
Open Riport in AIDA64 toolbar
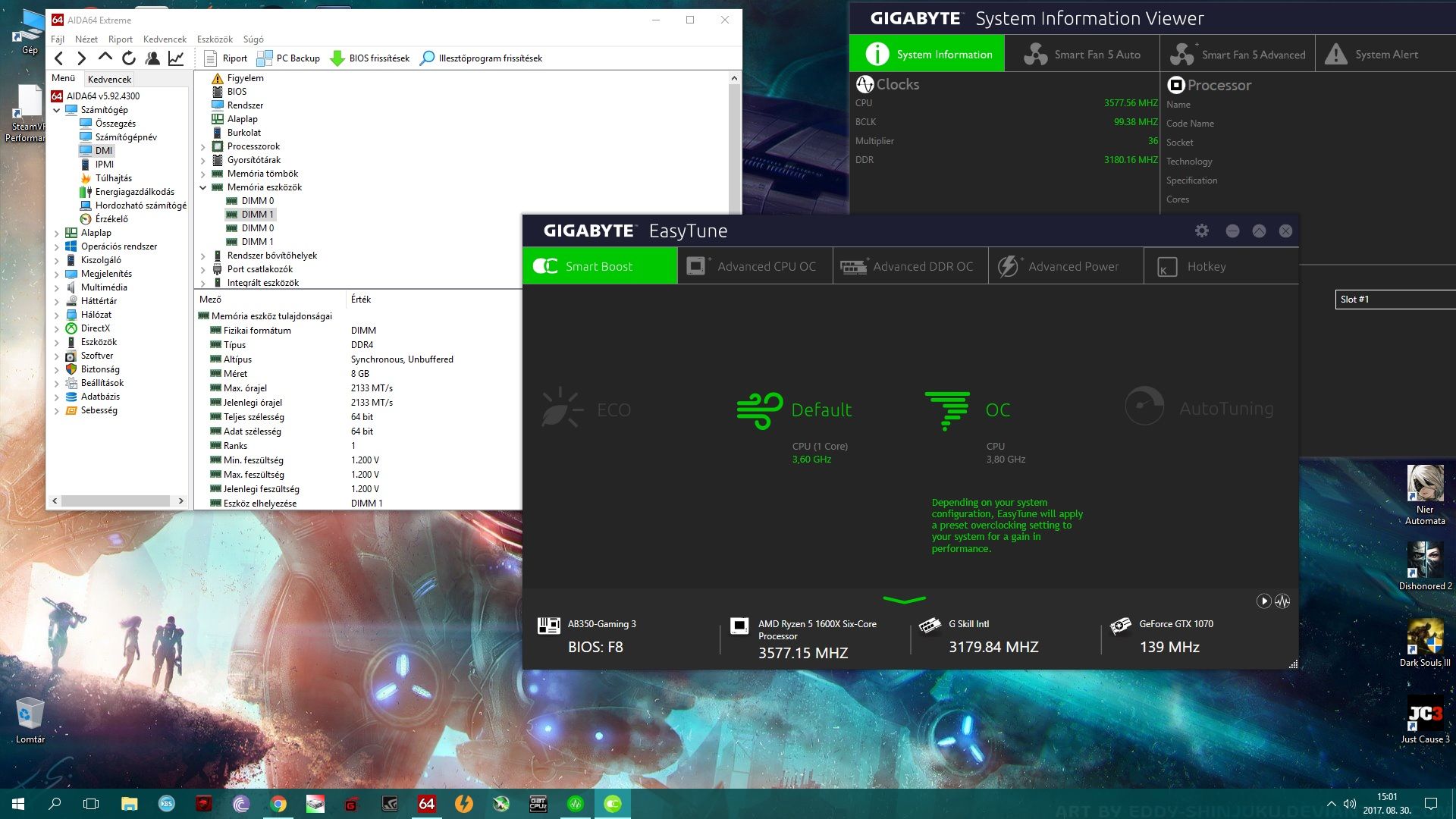[x=225, y=58]
